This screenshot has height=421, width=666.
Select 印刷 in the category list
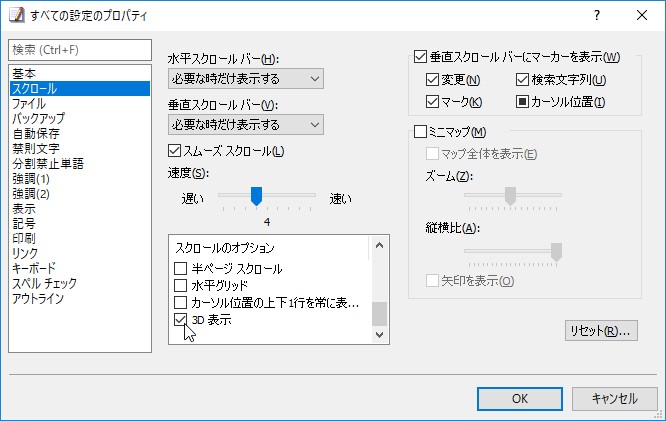[x=80, y=238]
